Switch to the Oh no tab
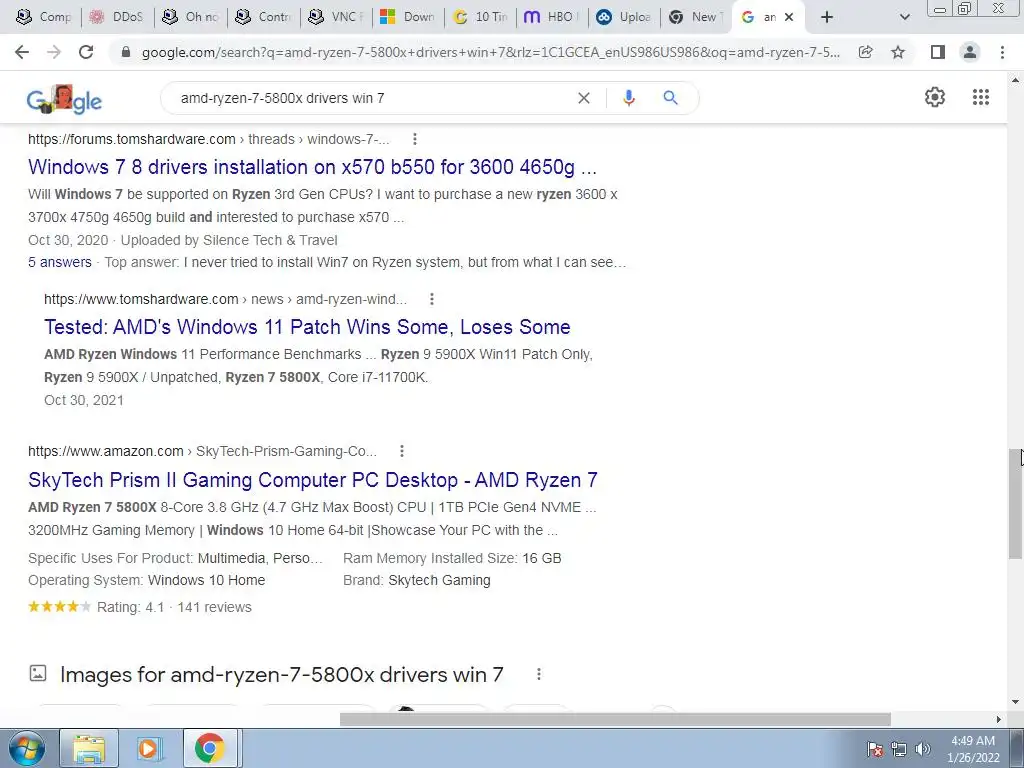 tap(191, 17)
